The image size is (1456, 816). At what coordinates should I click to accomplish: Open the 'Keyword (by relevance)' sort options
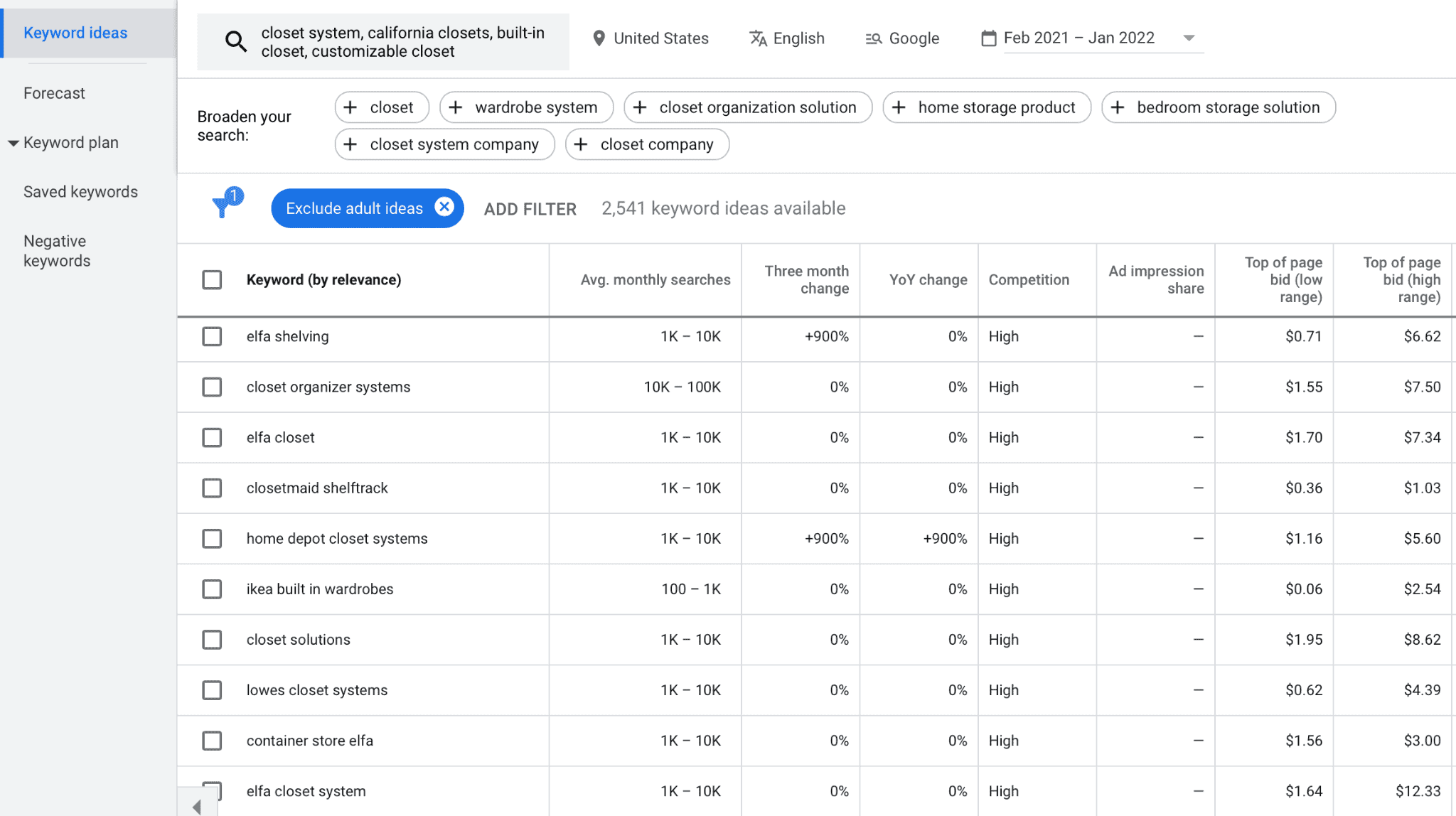coord(323,279)
